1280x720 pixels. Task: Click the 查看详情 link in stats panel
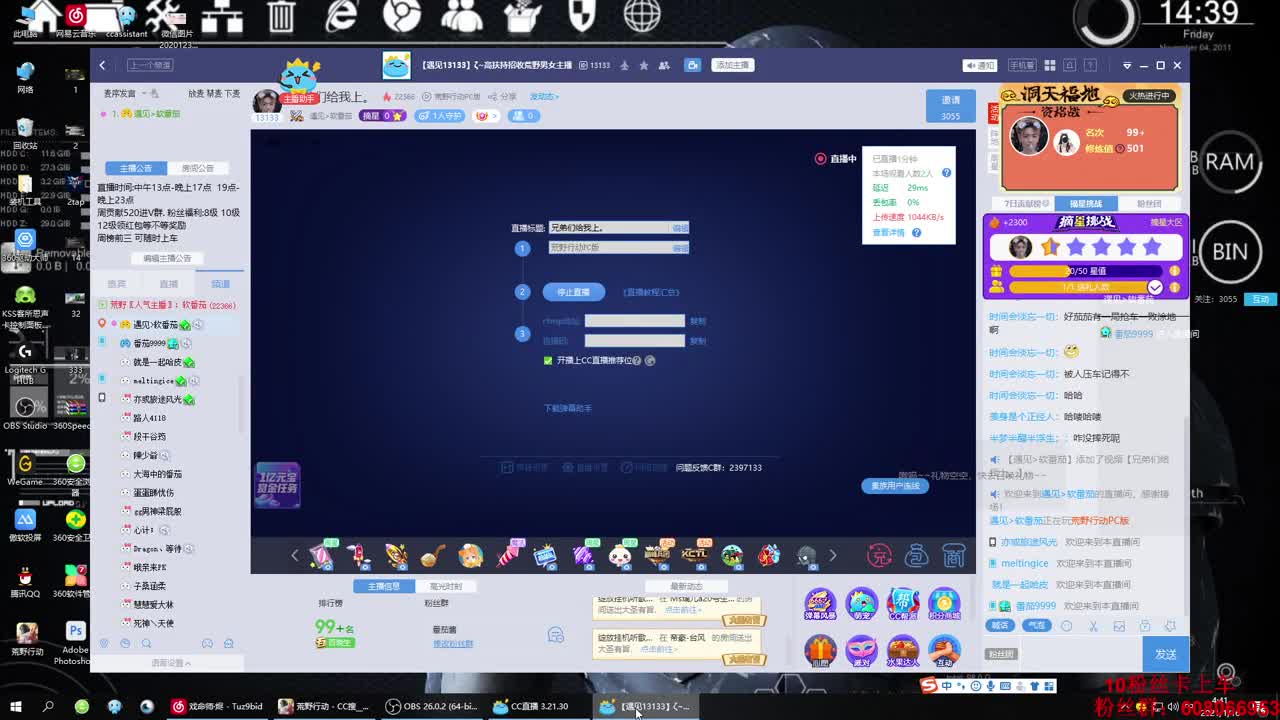[888, 232]
